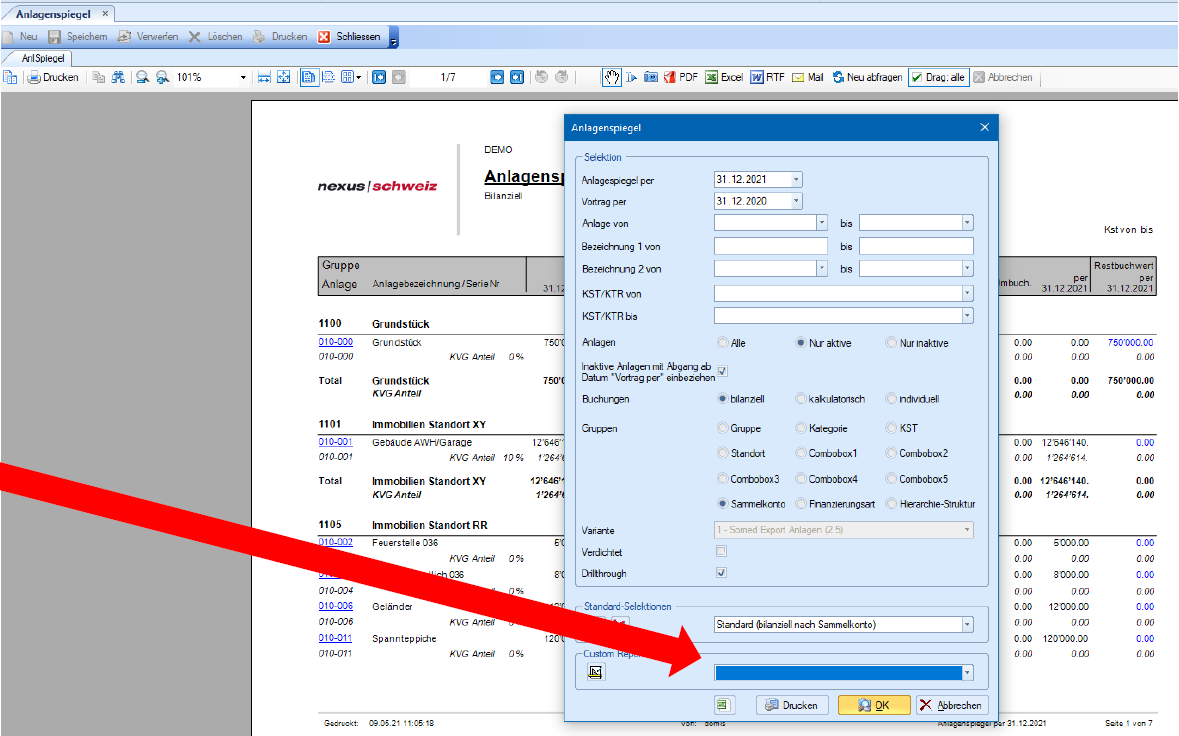Expand the Standard-Selektionen dropdown
The image size is (1179, 736).
966,625
